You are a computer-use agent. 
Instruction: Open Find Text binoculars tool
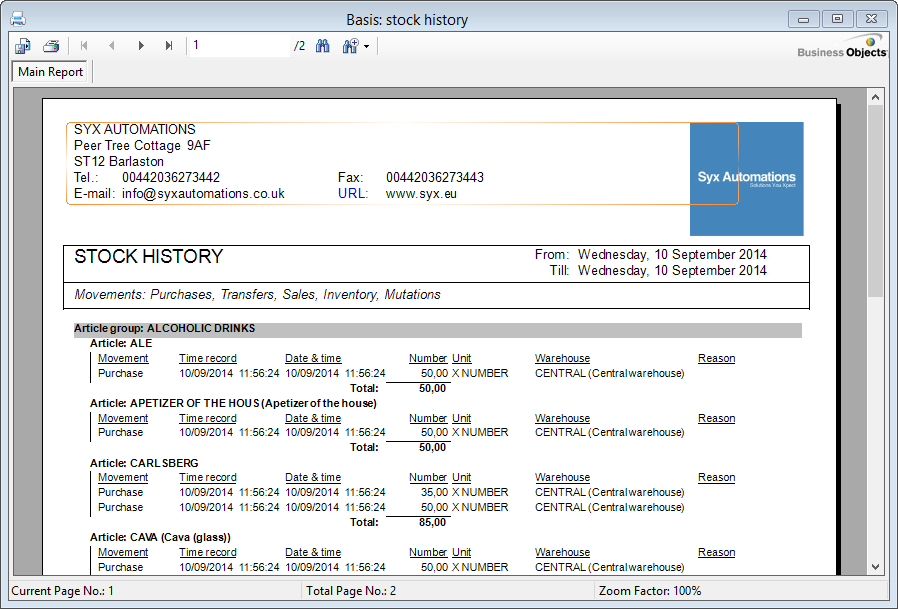point(323,46)
